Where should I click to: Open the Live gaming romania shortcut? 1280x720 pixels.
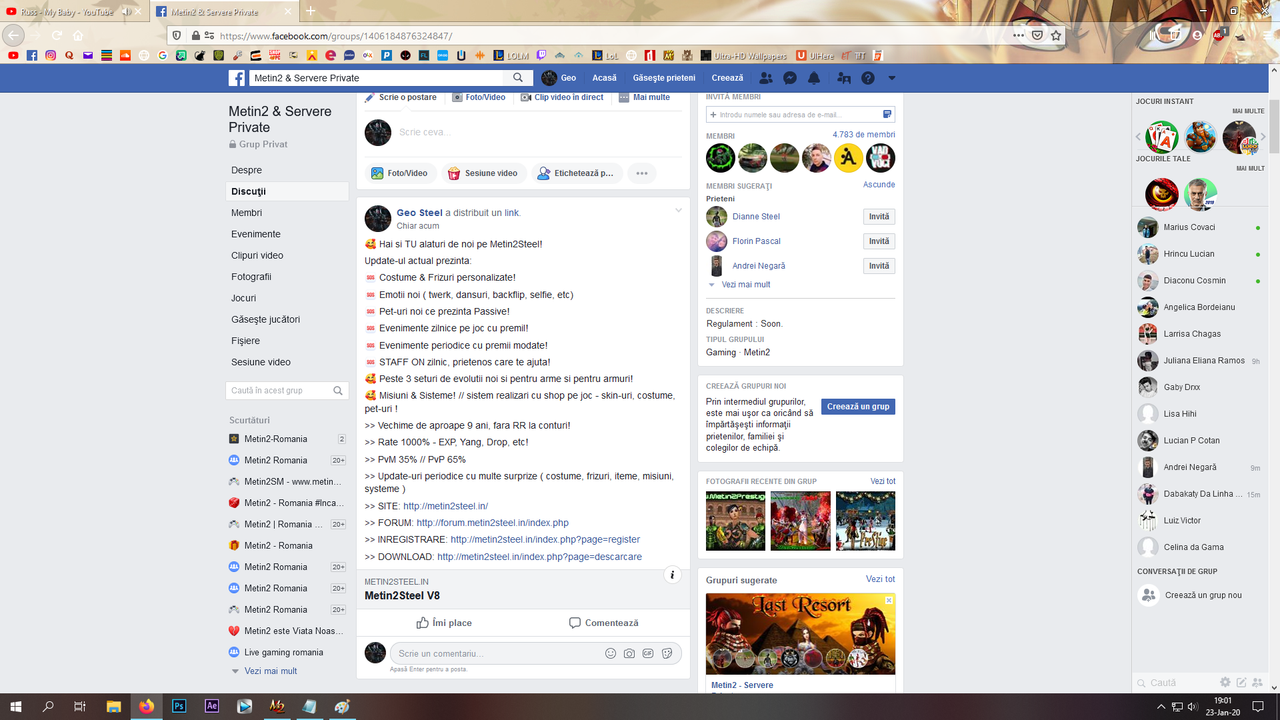pos(283,652)
